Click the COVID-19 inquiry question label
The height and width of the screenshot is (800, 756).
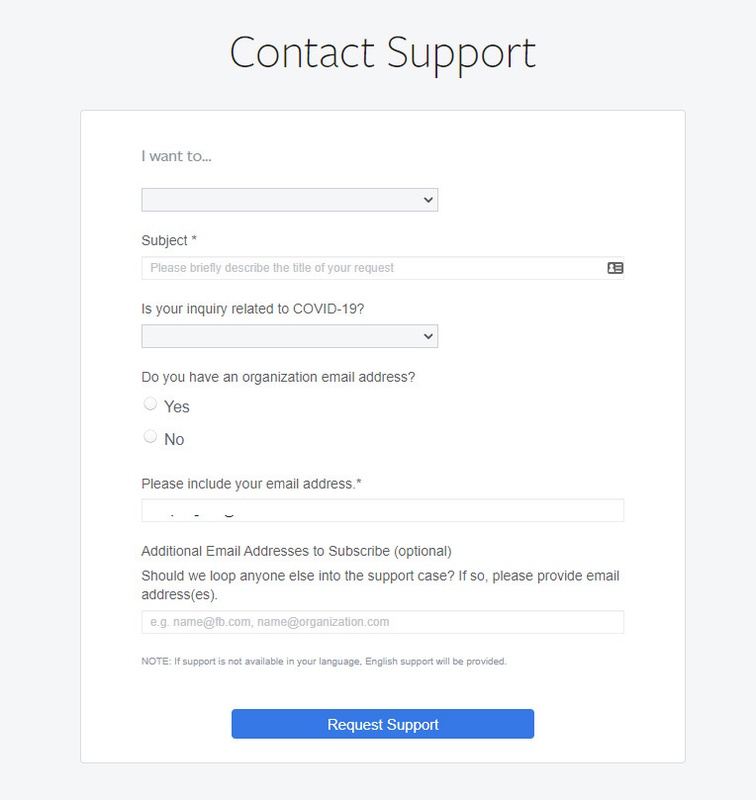point(253,309)
